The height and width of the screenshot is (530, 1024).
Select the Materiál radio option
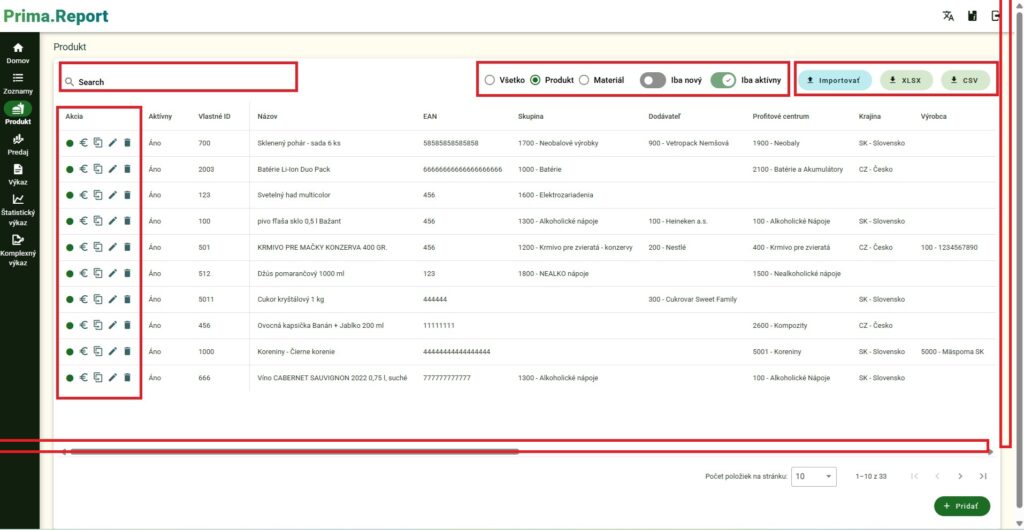click(x=584, y=80)
